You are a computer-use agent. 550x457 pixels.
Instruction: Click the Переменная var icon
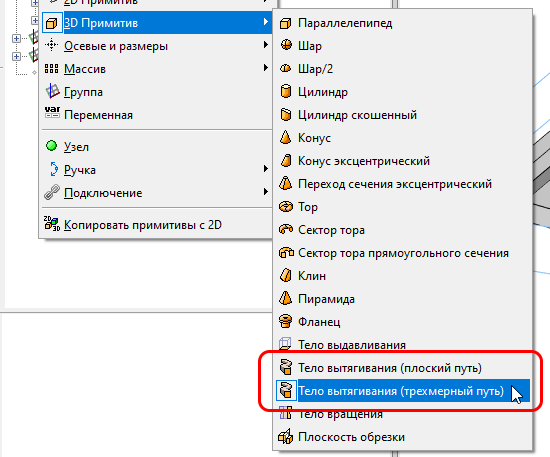click(52, 112)
